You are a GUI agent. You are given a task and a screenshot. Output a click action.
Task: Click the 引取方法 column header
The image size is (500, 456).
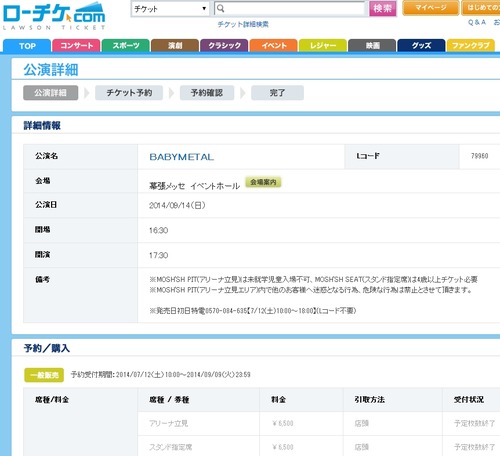click(x=370, y=400)
